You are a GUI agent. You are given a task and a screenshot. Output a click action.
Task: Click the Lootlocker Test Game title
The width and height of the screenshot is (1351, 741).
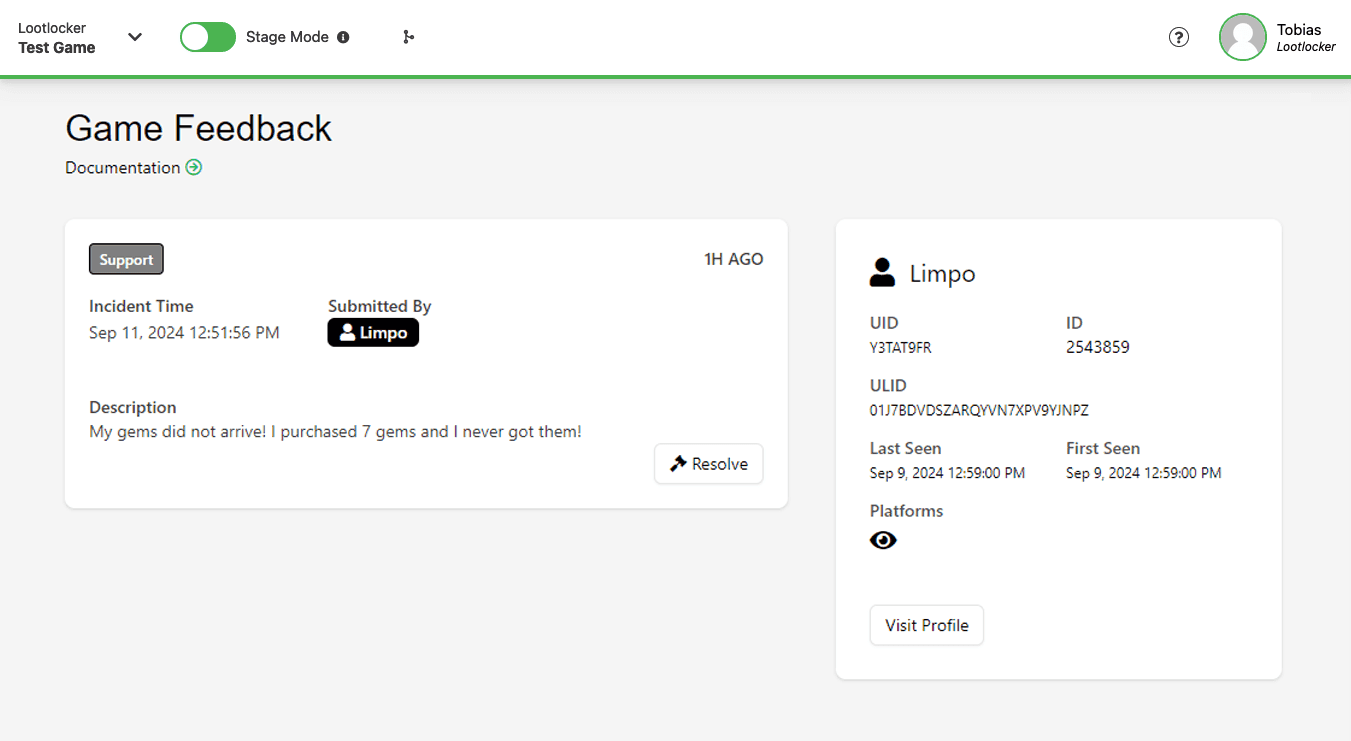click(57, 38)
